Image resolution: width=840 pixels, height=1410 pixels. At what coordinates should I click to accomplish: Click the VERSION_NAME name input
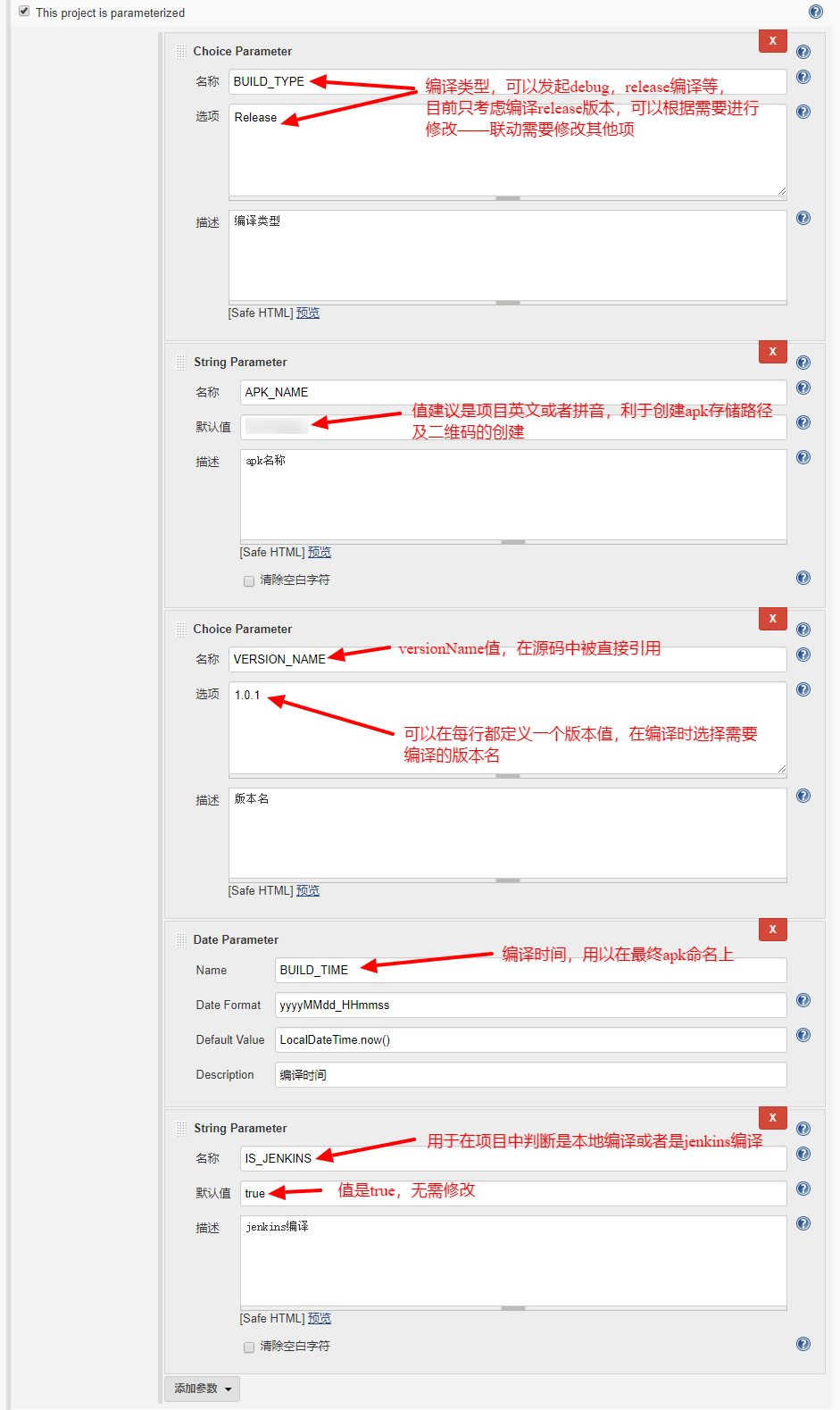(508, 659)
